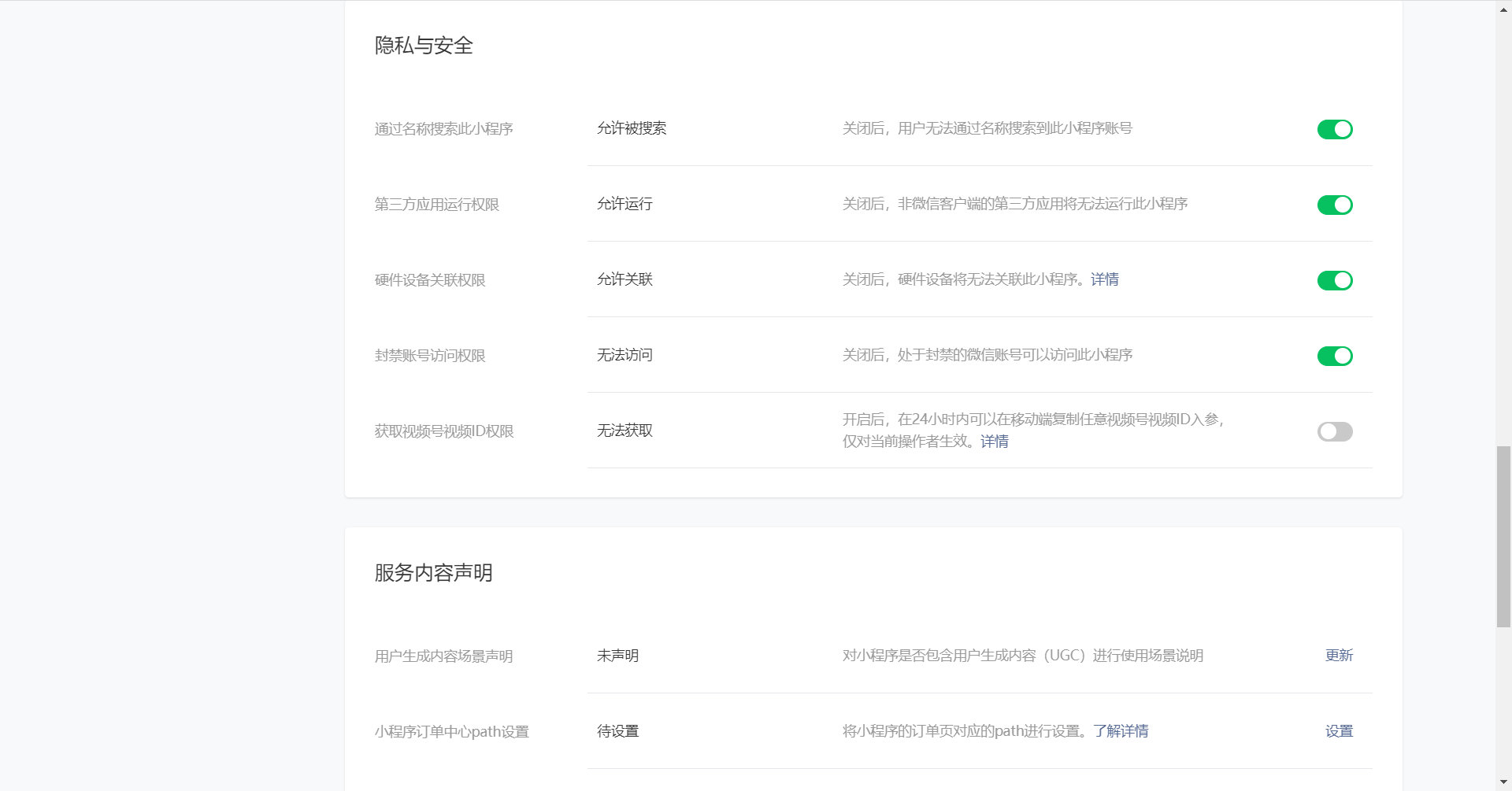Toggle off 通过名称搜索此小程序 switch
Viewport: 1512px width, 791px height.
[1335, 129]
